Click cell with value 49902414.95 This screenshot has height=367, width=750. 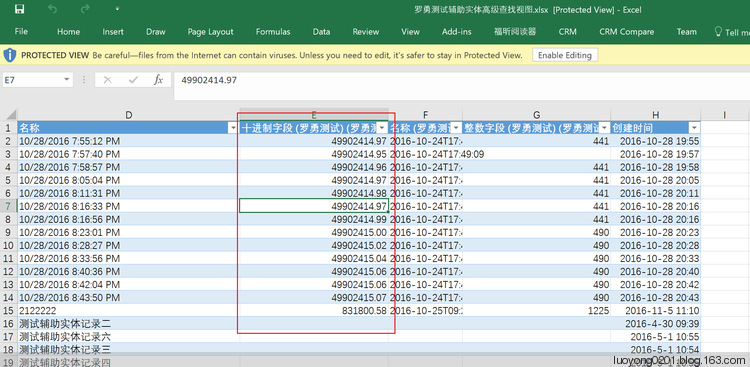tap(314, 154)
